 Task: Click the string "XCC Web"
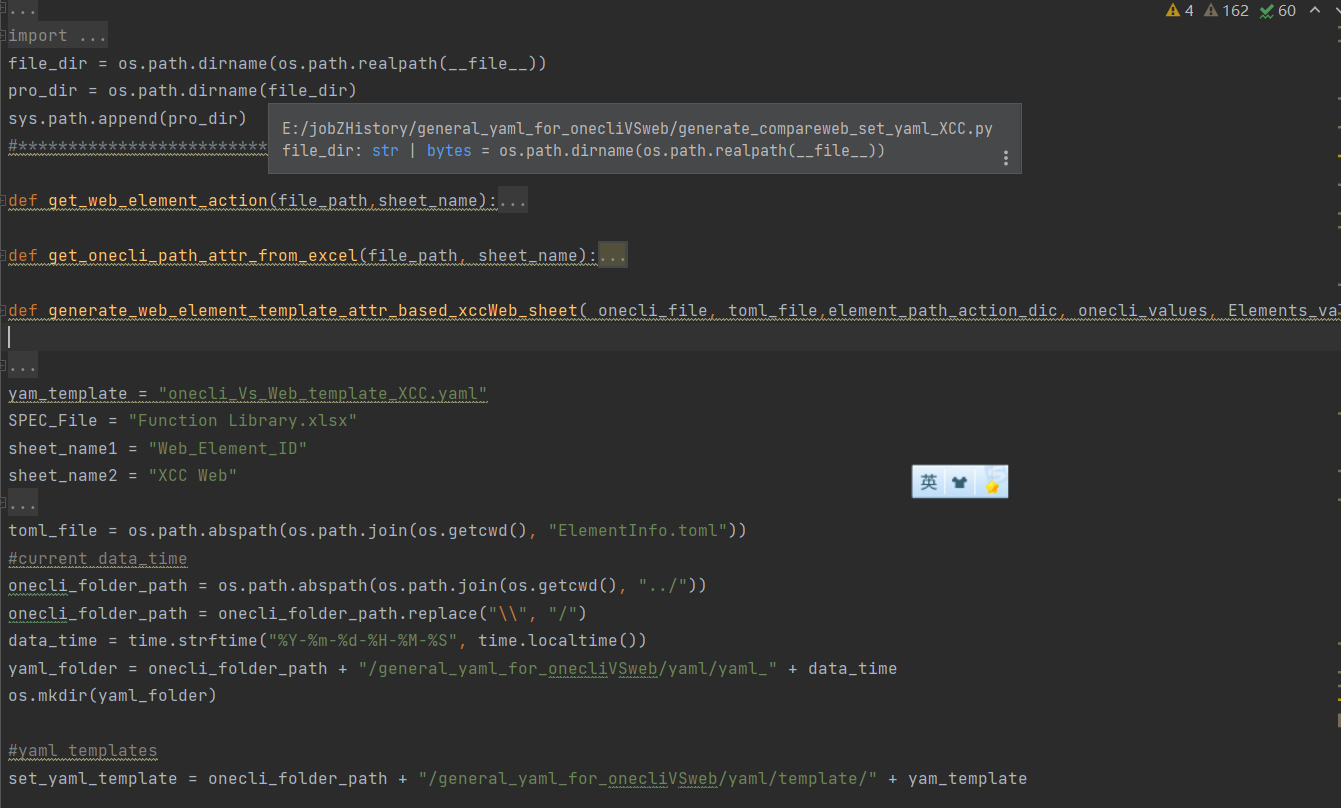193,476
